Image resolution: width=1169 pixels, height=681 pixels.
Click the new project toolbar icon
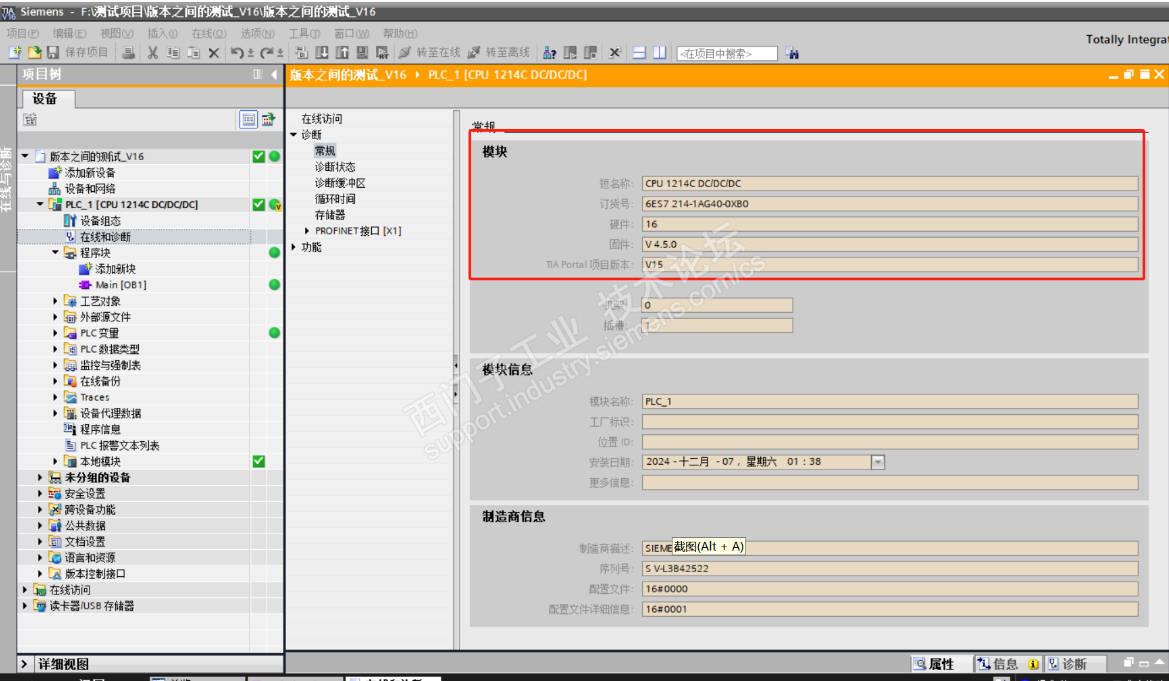point(15,52)
